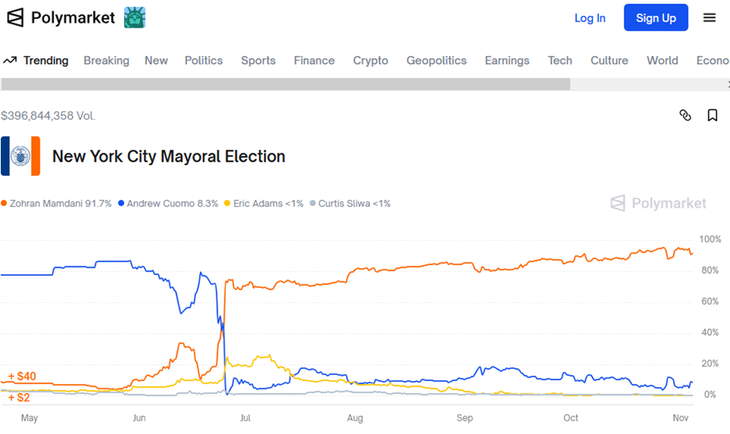Screen dimensions: 730x434
Task: Bookmark this market
Action: 712,115
